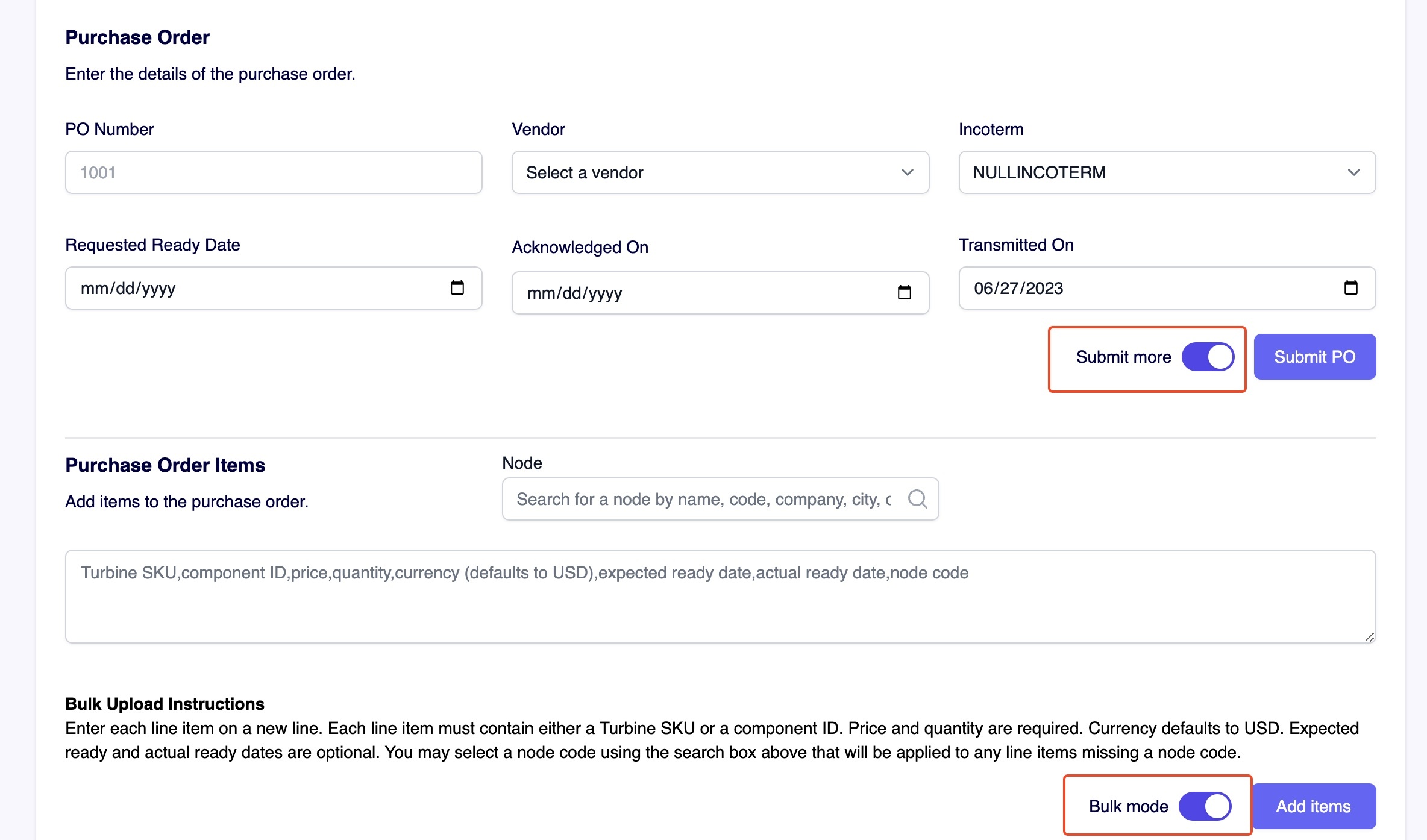This screenshot has width=1427, height=840.
Task: Turn off the Submit more toggle
Action: click(x=1207, y=357)
